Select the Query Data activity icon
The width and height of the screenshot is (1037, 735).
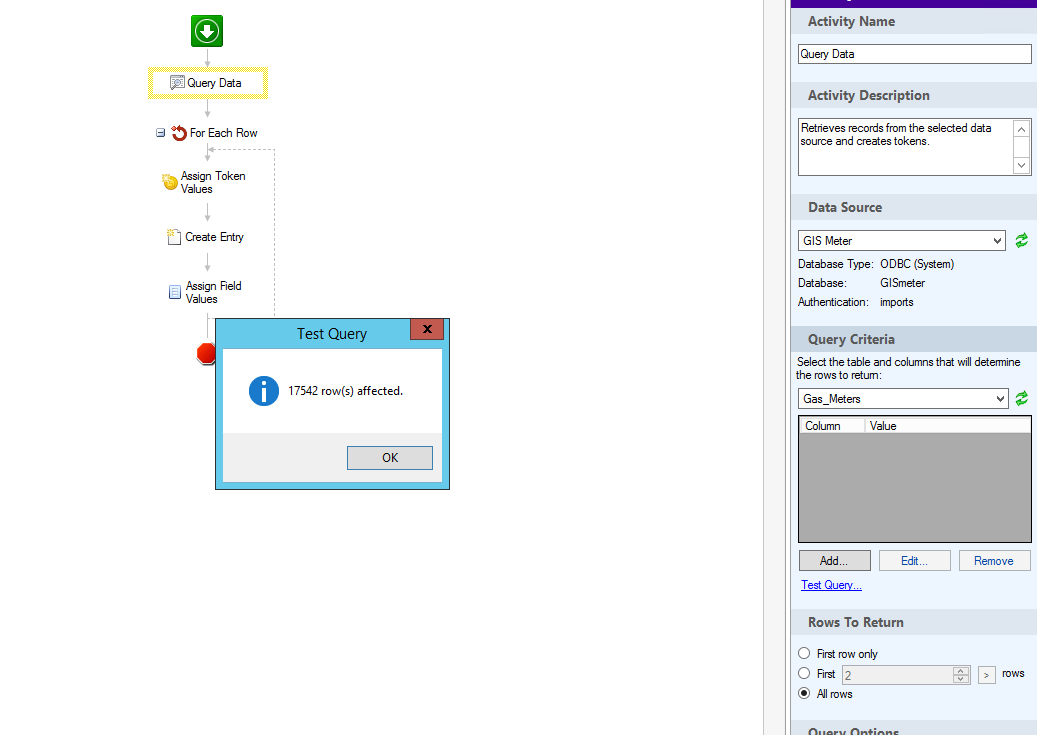pos(177,83)
